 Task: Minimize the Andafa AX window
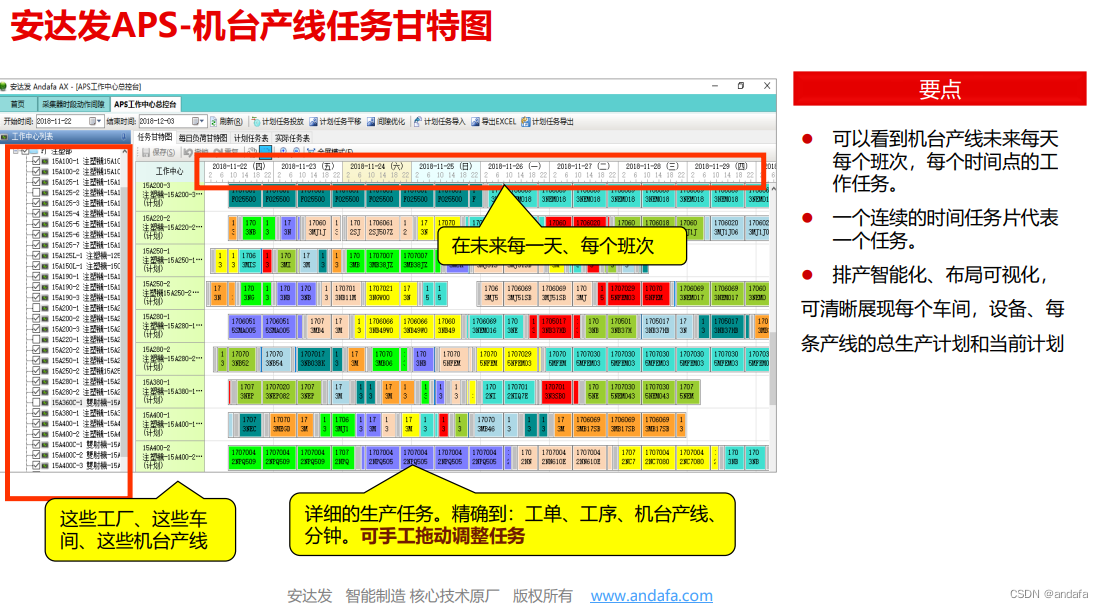(715, 86)
